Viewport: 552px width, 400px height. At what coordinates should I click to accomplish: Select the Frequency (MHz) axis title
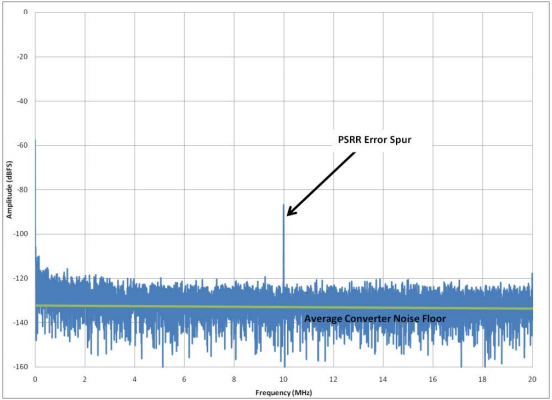[284, 393]
